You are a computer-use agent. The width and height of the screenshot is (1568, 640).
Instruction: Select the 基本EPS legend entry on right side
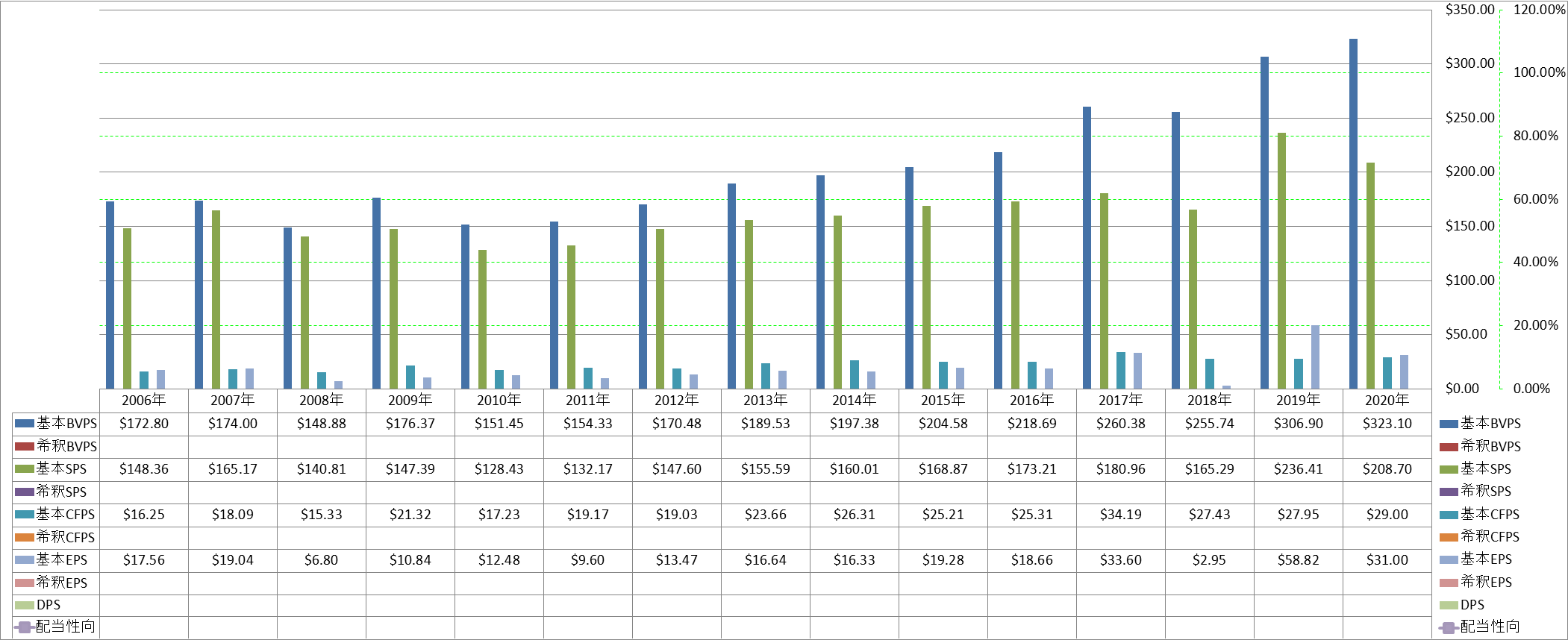pyautogui.click(x=1476, y=559)
